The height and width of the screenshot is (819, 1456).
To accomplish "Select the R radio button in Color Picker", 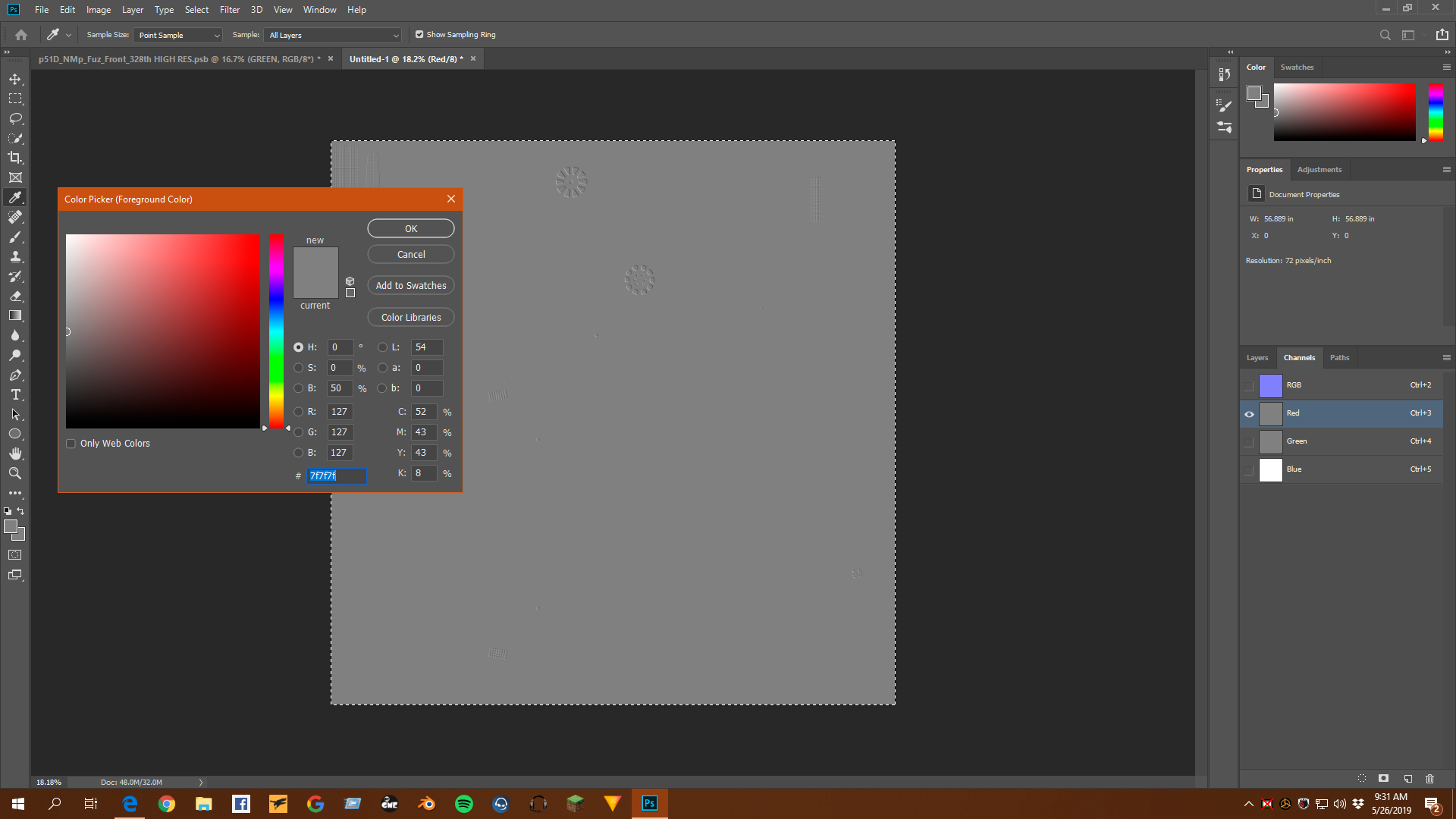I will [x=298, y=412].
